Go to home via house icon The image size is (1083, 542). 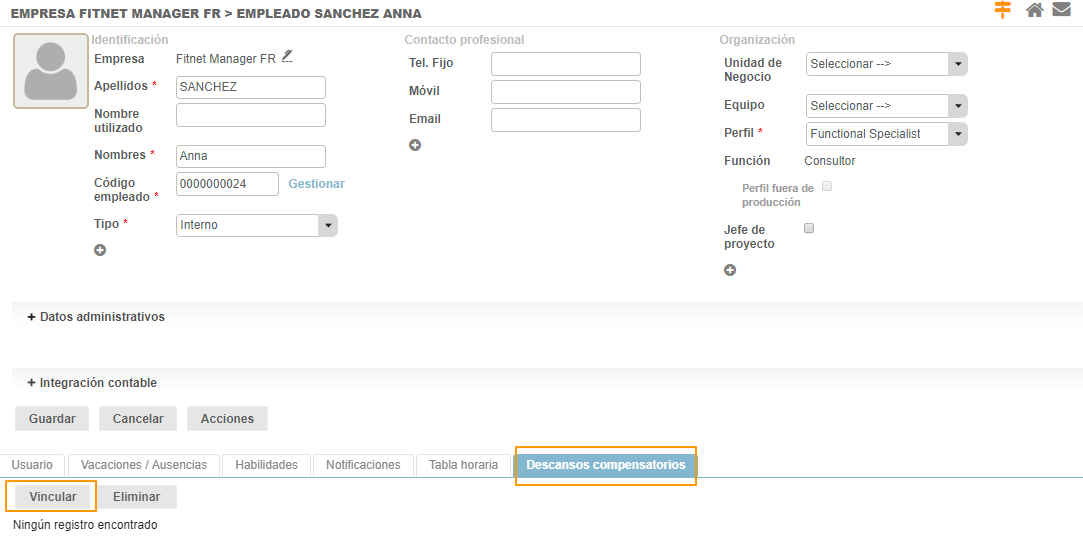(1035, 10)
